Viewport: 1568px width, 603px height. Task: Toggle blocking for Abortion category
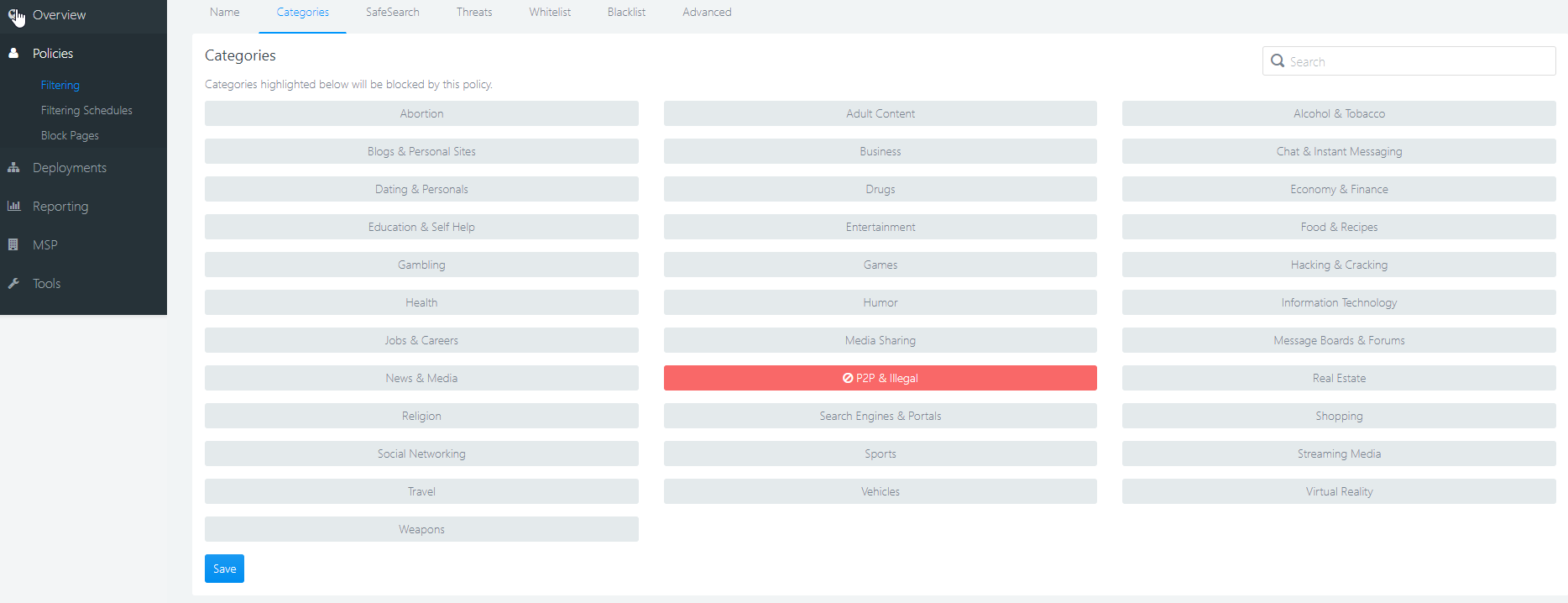(x=421, y=113)
